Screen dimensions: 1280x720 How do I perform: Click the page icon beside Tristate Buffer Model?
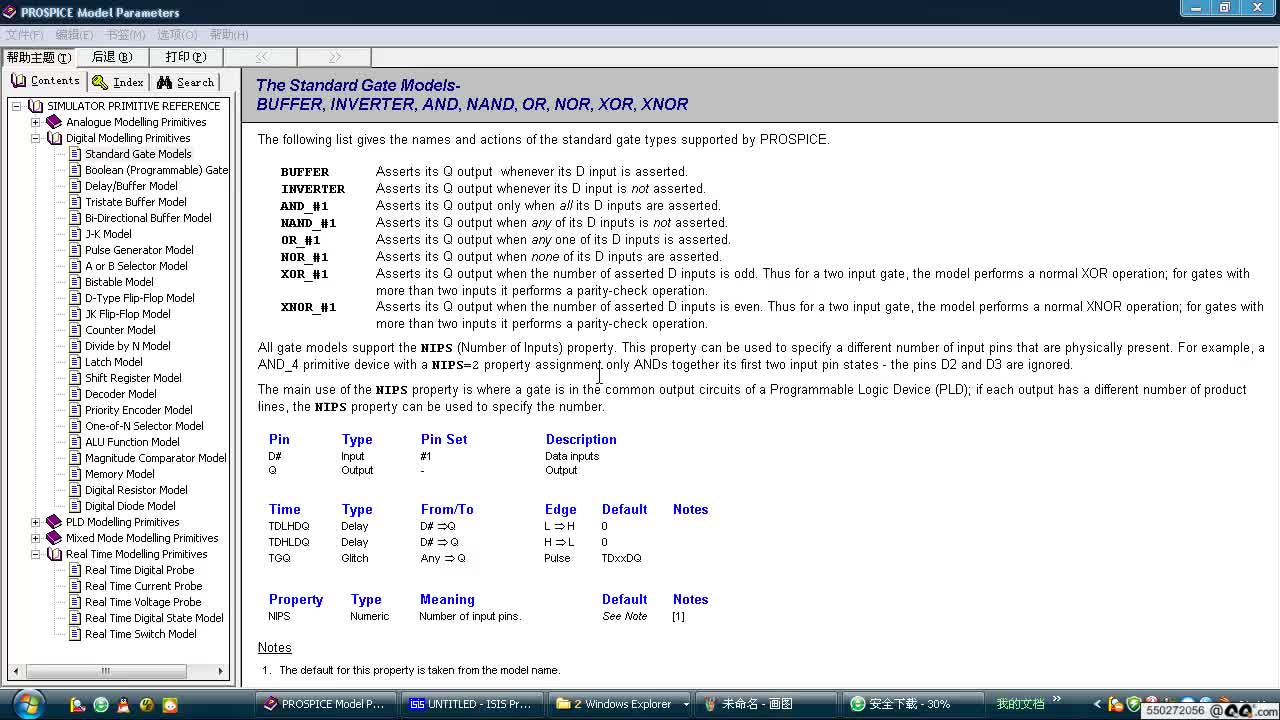pos(75,202)
